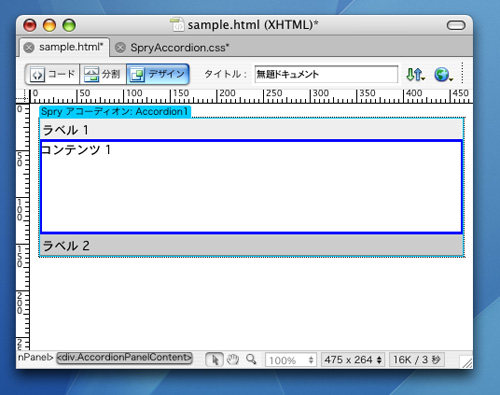Close the sample.html tab
Viewport: 500px width, 395px height.
(x=29, y=48)
